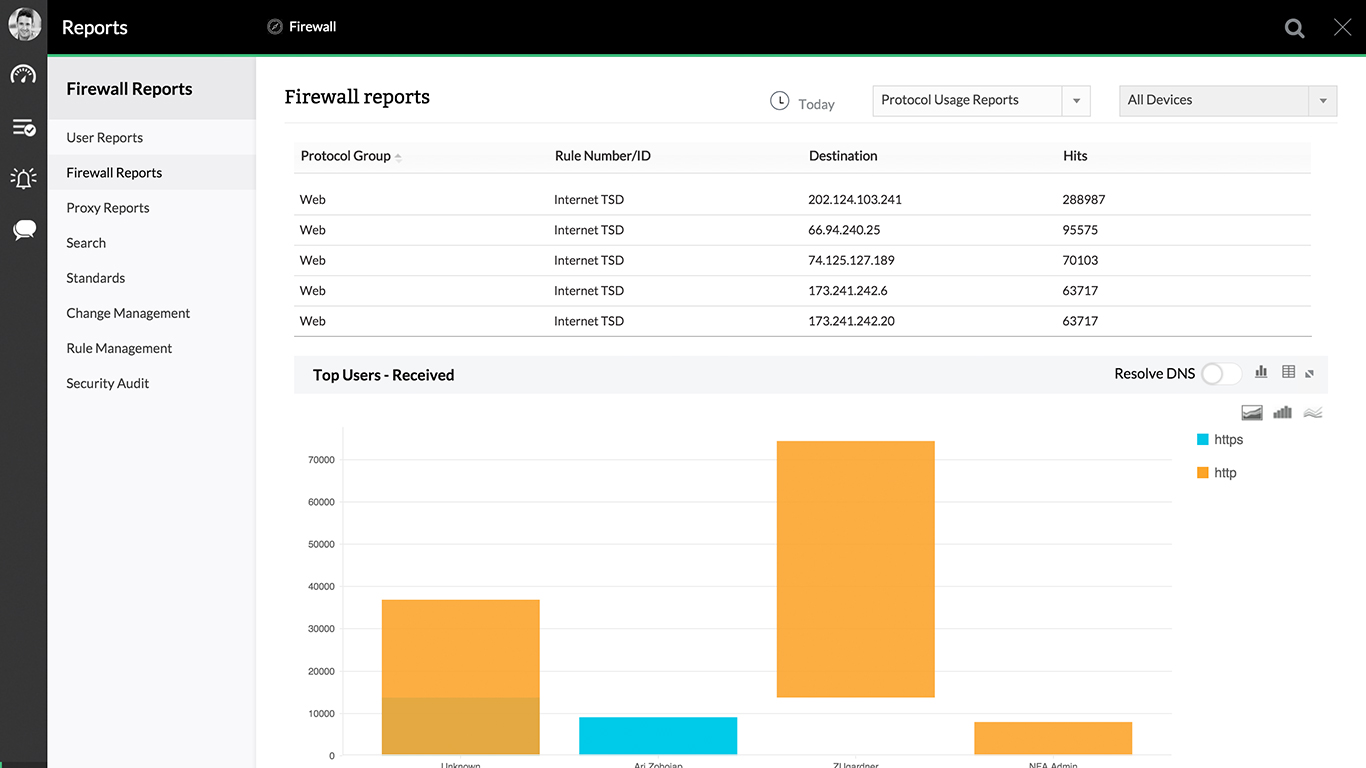Select the area chart type icon
This screenshot has height=768, width=1366.
point(1252,412)
